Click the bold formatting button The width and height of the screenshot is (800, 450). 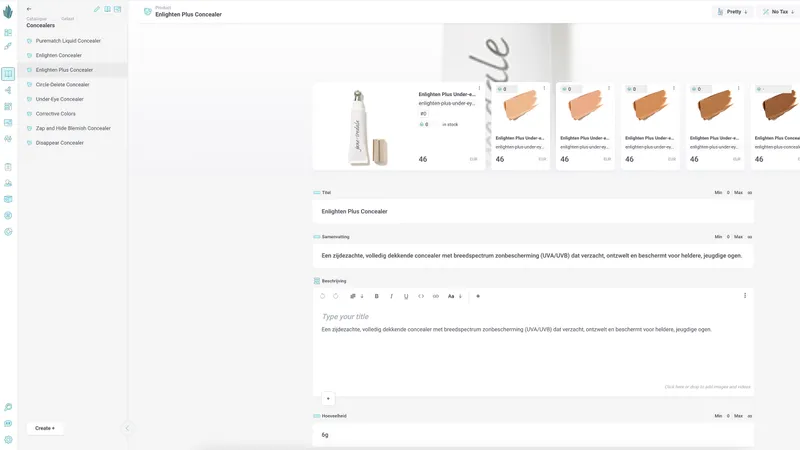coord(376,296)
